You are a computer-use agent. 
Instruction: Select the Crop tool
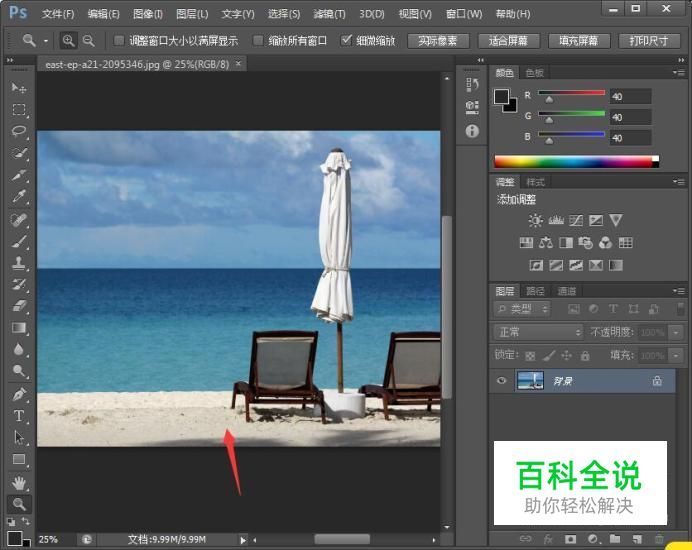pyautogui.click(x=19, y=175)
